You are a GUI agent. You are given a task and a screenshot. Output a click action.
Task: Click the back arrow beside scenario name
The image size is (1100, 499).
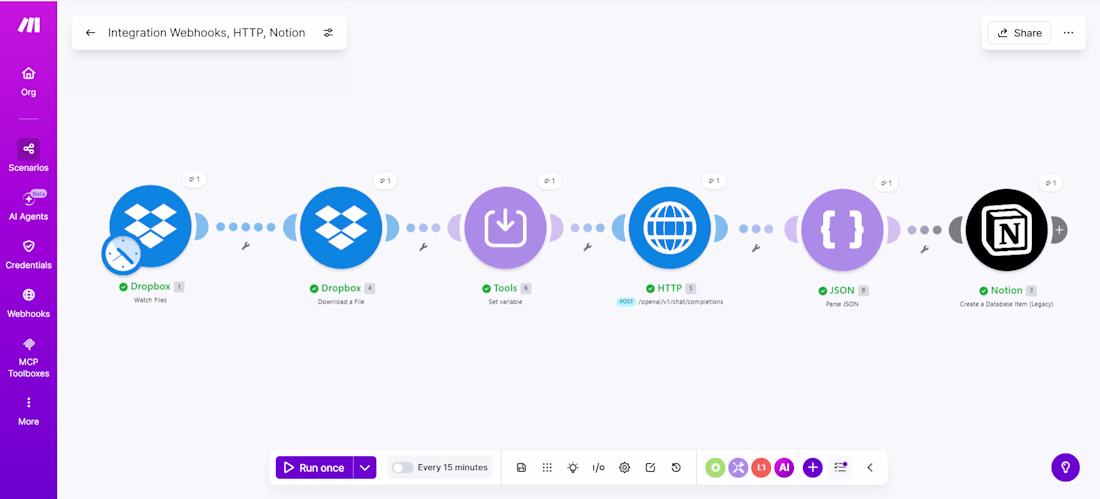pos(90,32)
